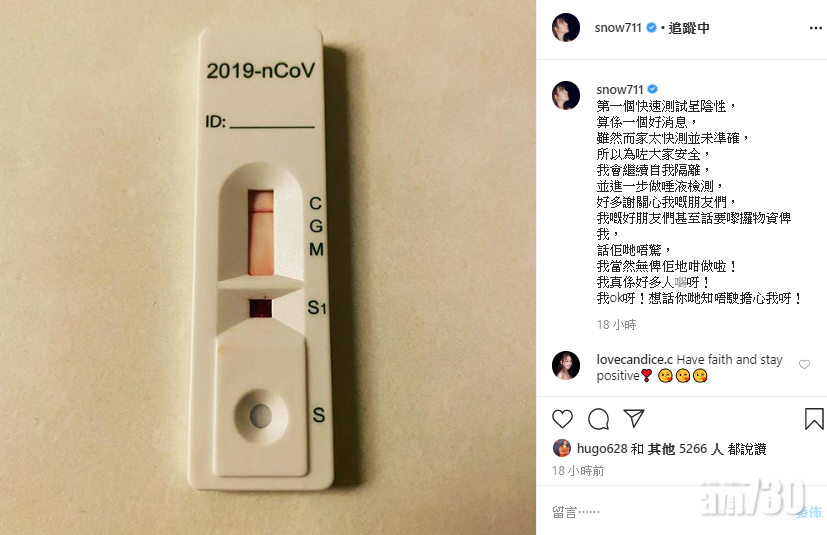Like lovecandice.c's comment with small heart
This screenshot has height=535, width=827.
(804, 364)
